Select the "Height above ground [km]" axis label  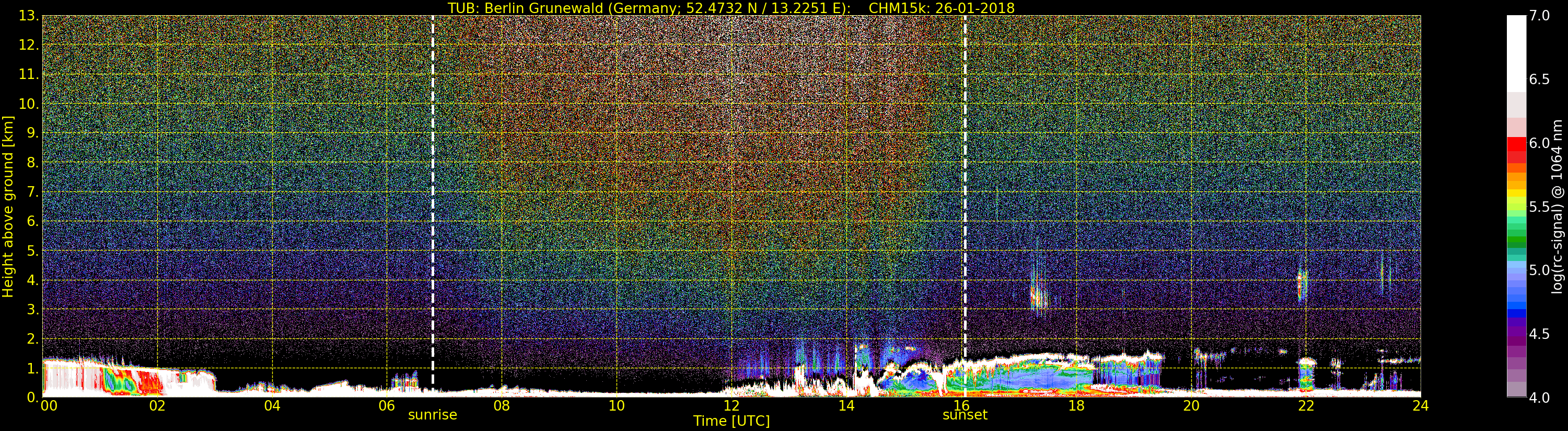(8, 206)
